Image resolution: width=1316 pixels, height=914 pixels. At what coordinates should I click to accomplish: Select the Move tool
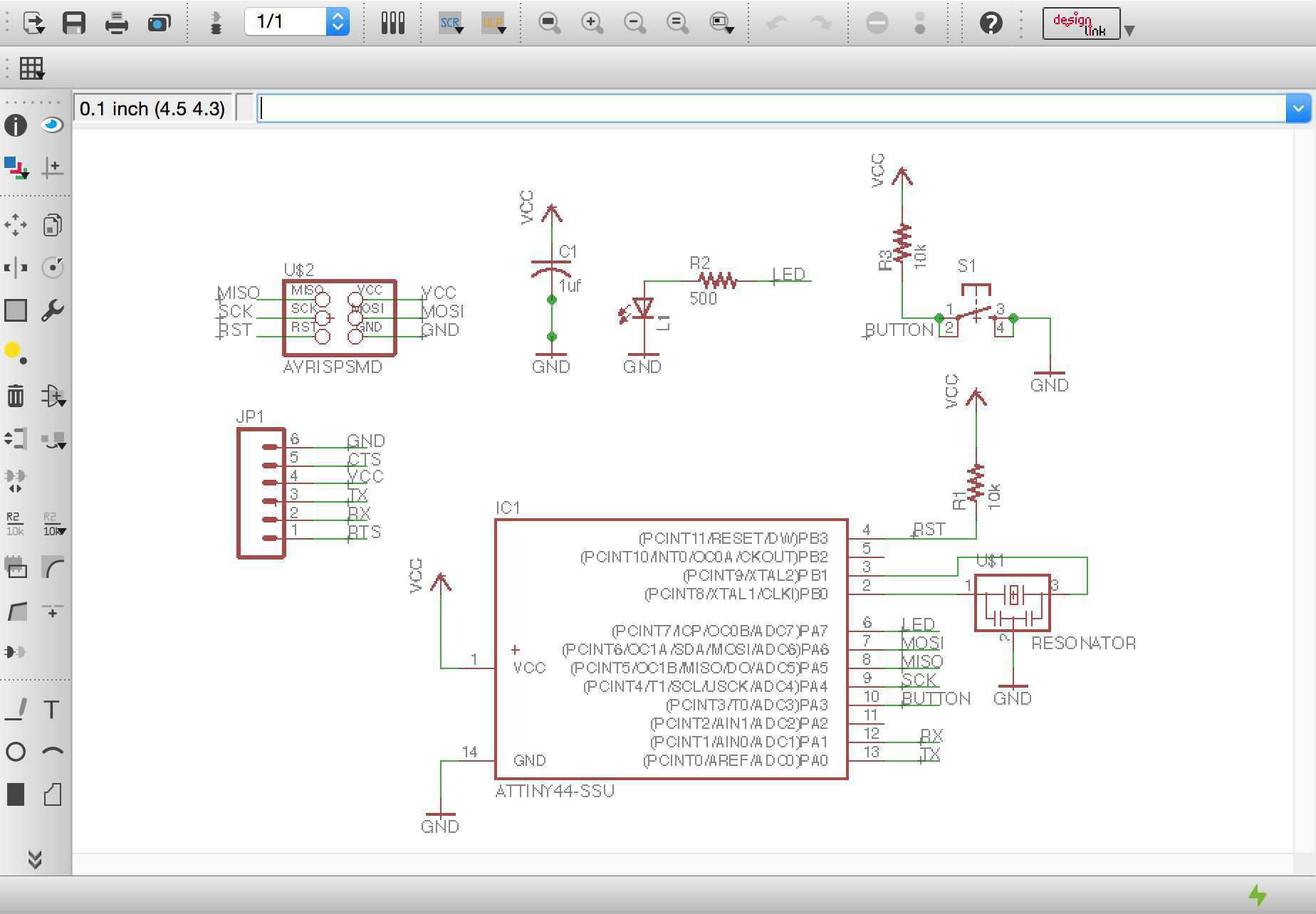coord(16,225)
